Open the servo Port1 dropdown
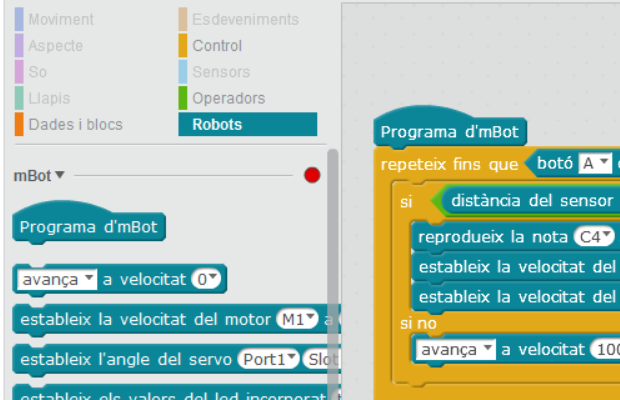620x400 pixels. (268, 359)
